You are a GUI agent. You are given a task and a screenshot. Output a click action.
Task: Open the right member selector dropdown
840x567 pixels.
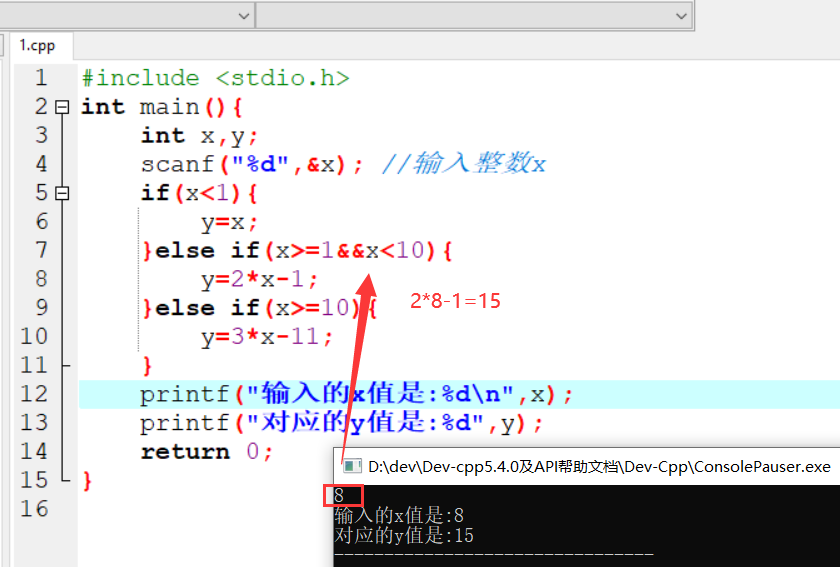(x=681, y=16)
